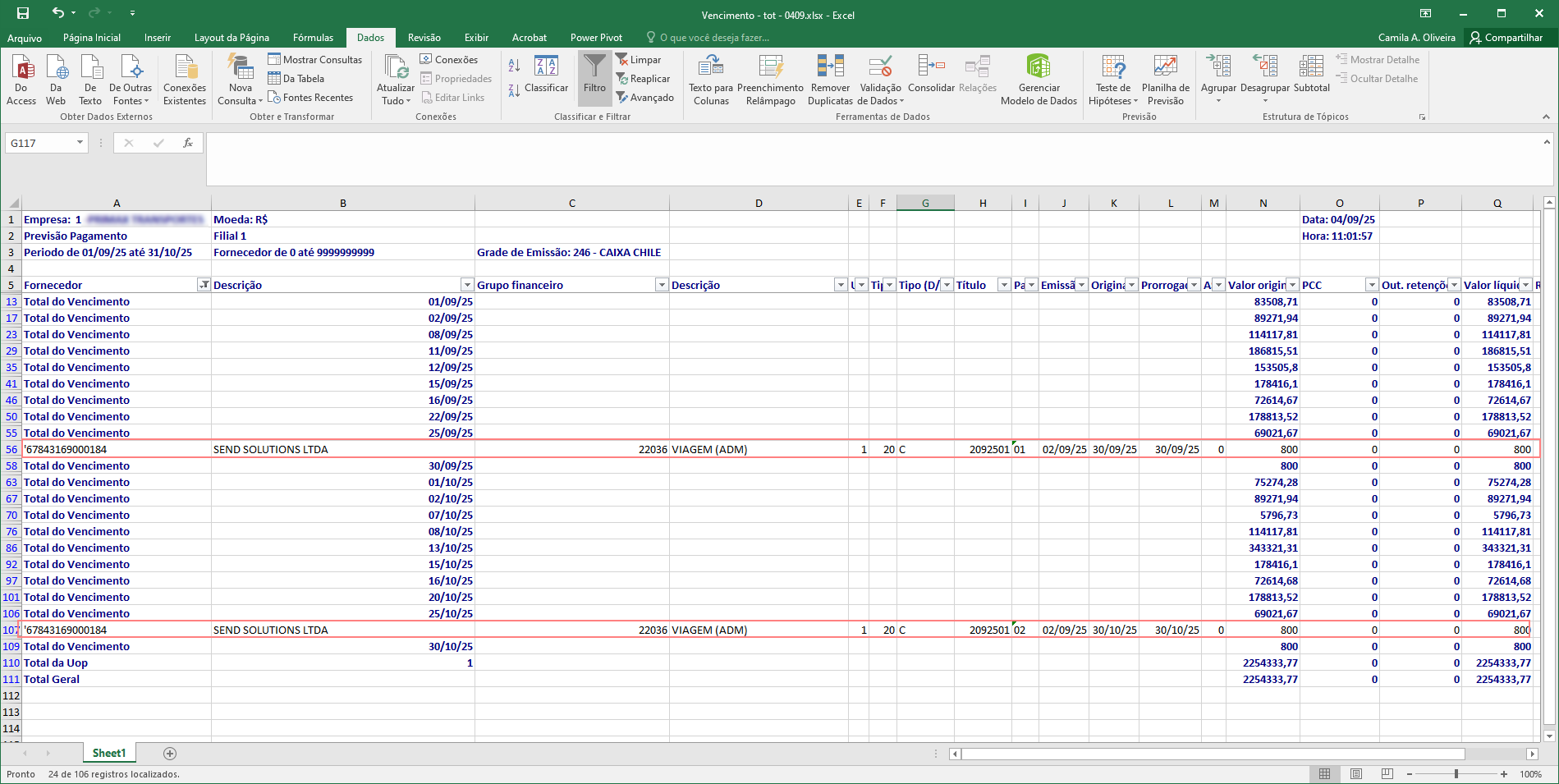Click sort A to Z icon
This screenshot has height=784, width=1559.
click(x=514, y=66)
